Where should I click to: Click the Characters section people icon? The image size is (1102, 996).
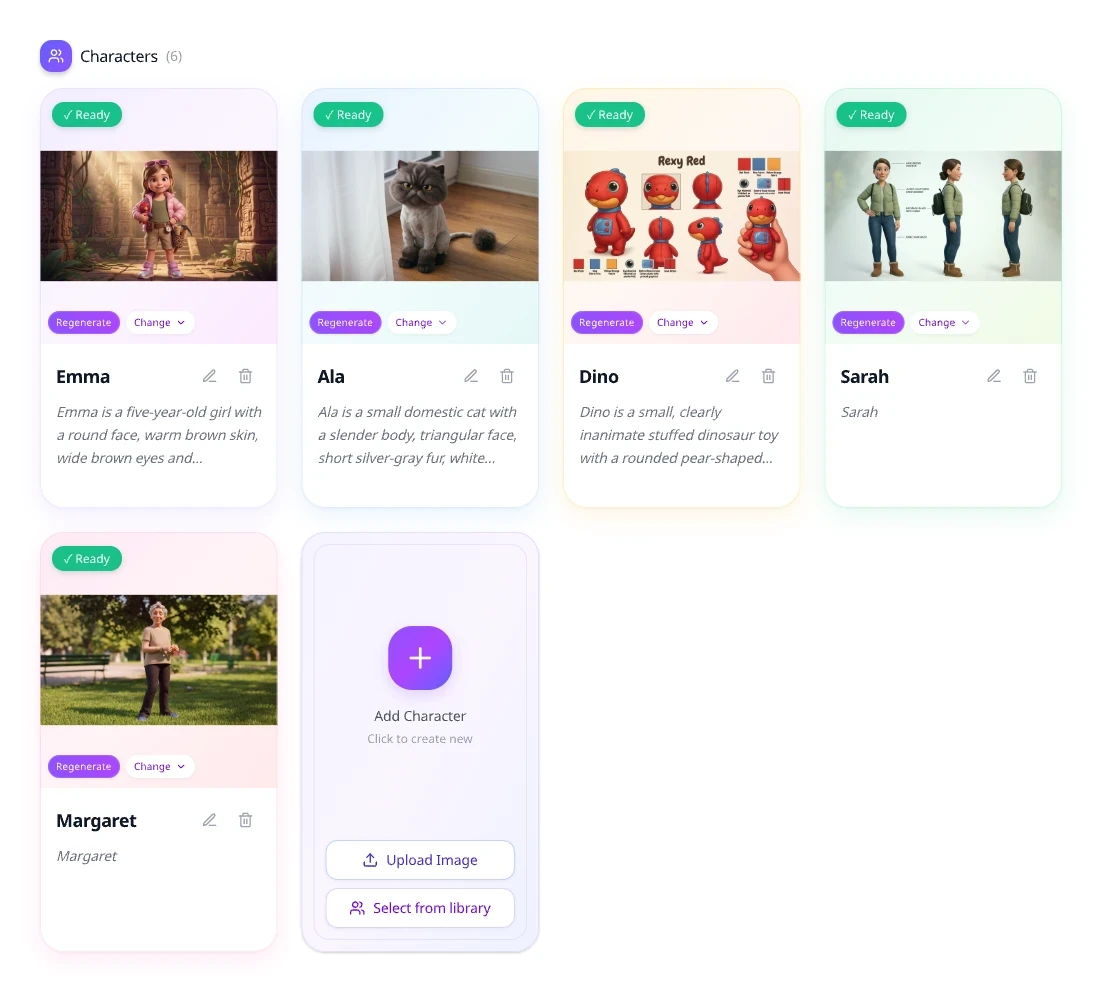(x=56, y=56)
